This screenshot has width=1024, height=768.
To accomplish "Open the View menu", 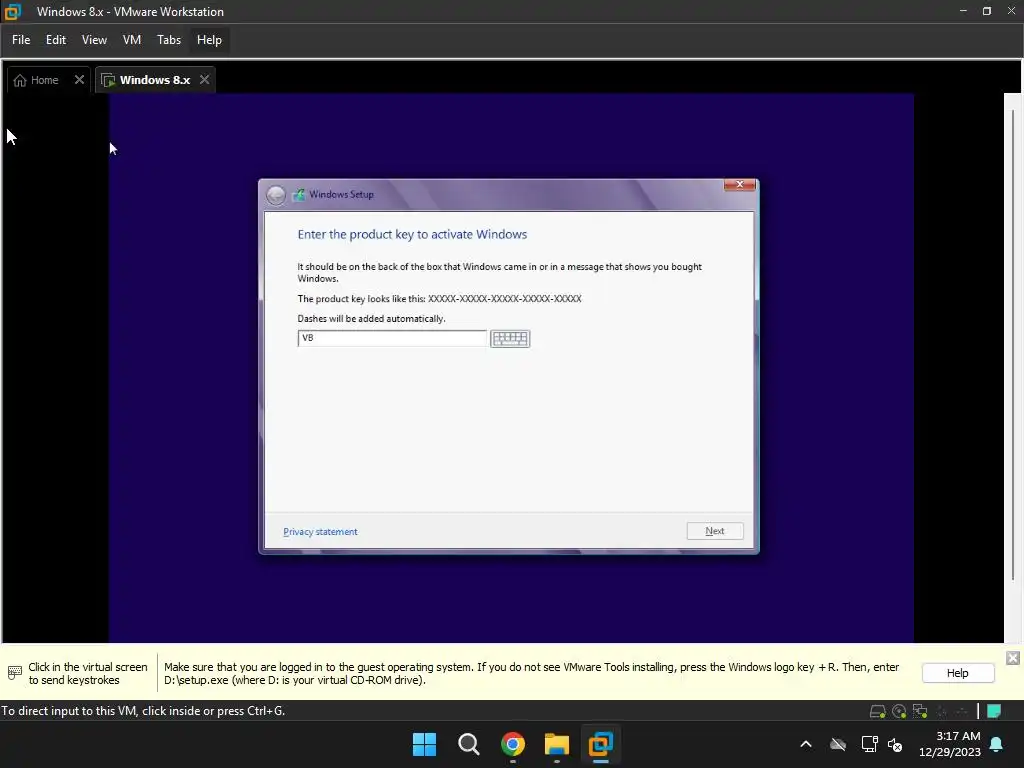I will tap(94, 40).
